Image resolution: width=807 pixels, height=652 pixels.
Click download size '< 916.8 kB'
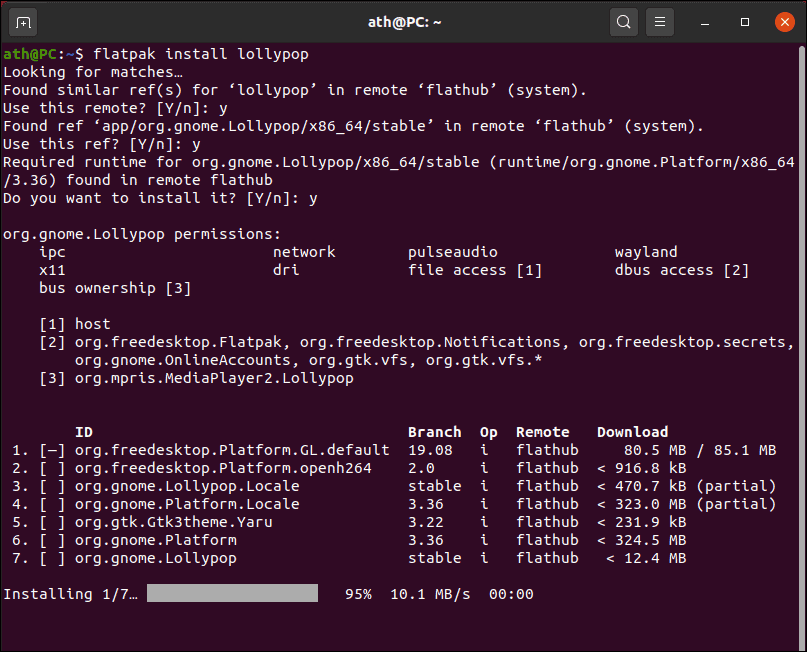(x=642, y=468)
